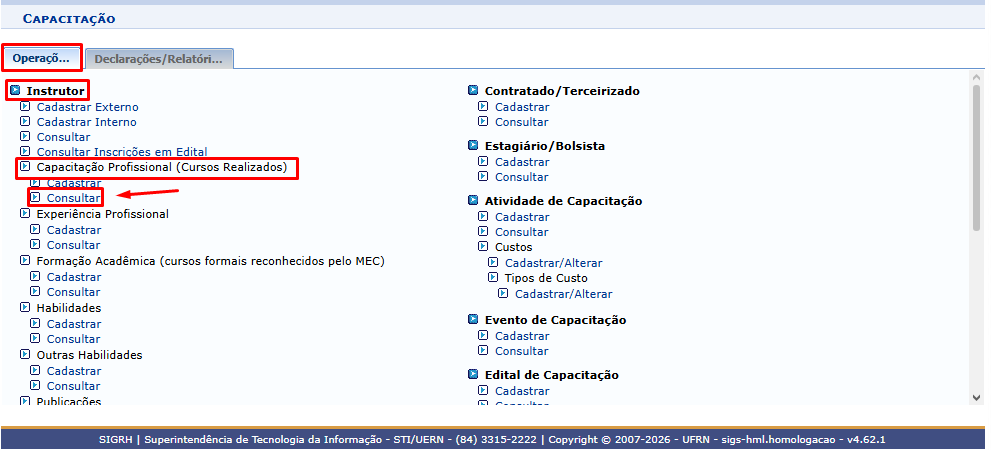The height and width of the screenshot is (450, 991).
Task: Open Consultar under the Habilidades group
Action: (73, 339)
